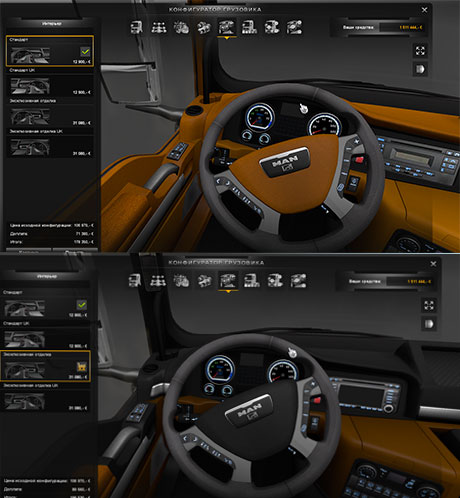Click the Стандарт UK label in top list

pos(22,70)
